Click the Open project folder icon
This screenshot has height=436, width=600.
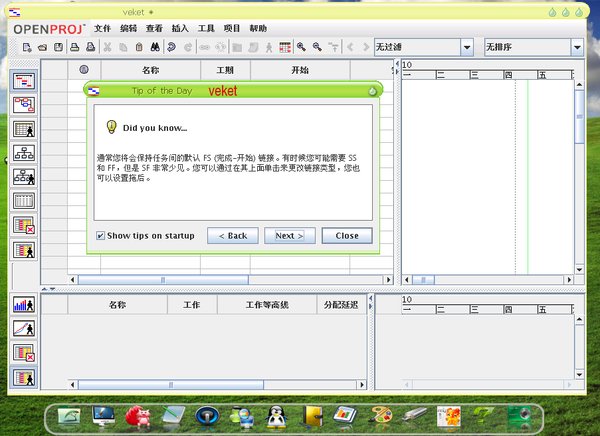click(42, 47)
